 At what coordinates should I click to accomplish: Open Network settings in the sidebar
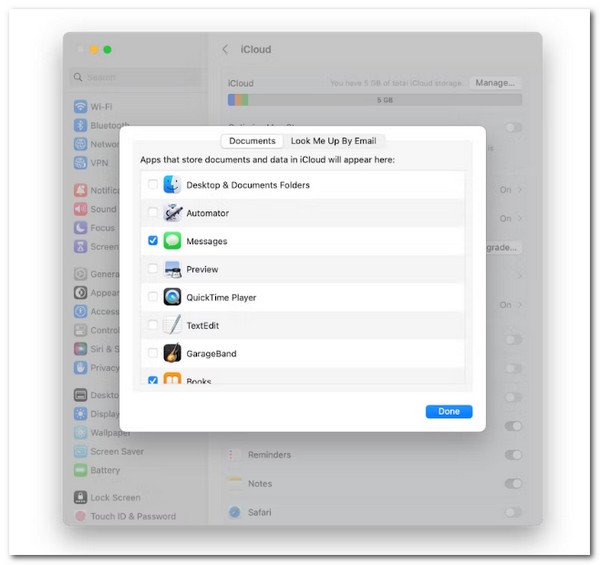click(x=96, y=144)
